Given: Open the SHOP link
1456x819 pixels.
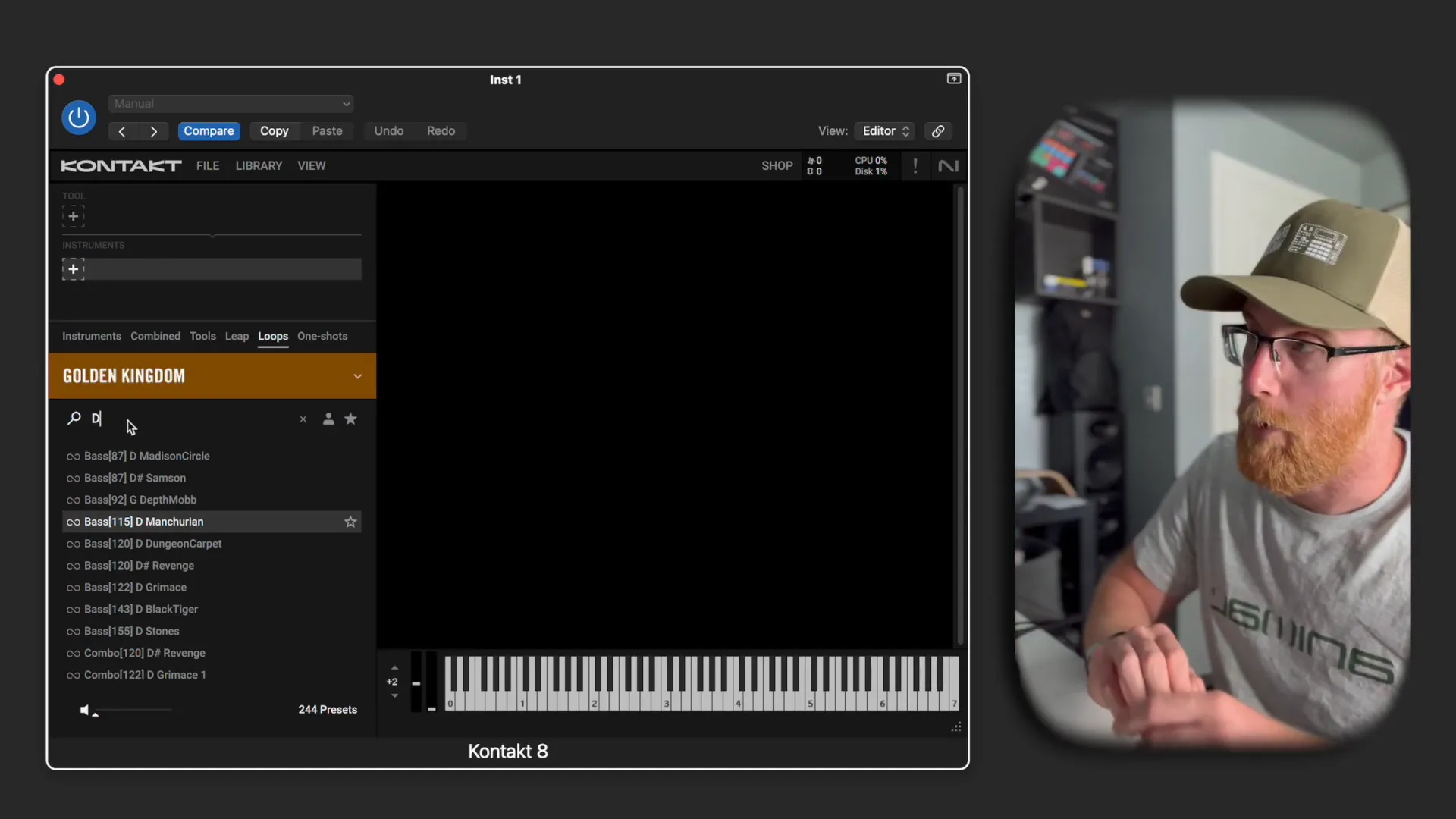Looking at the screenshot, I should 777,166.
